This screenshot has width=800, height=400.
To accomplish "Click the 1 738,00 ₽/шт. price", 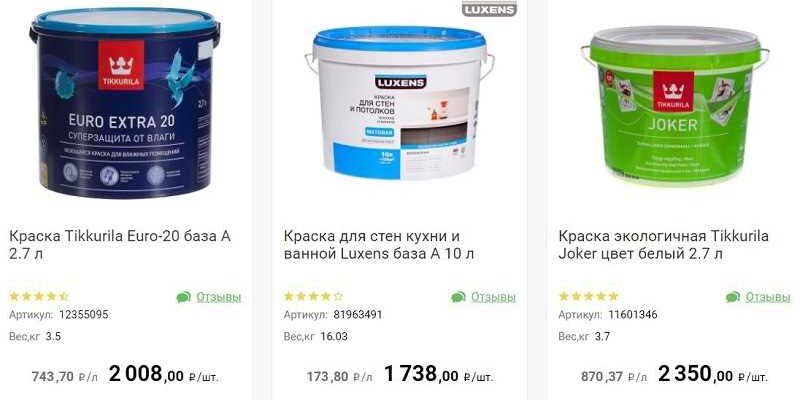I will (438, 375).
